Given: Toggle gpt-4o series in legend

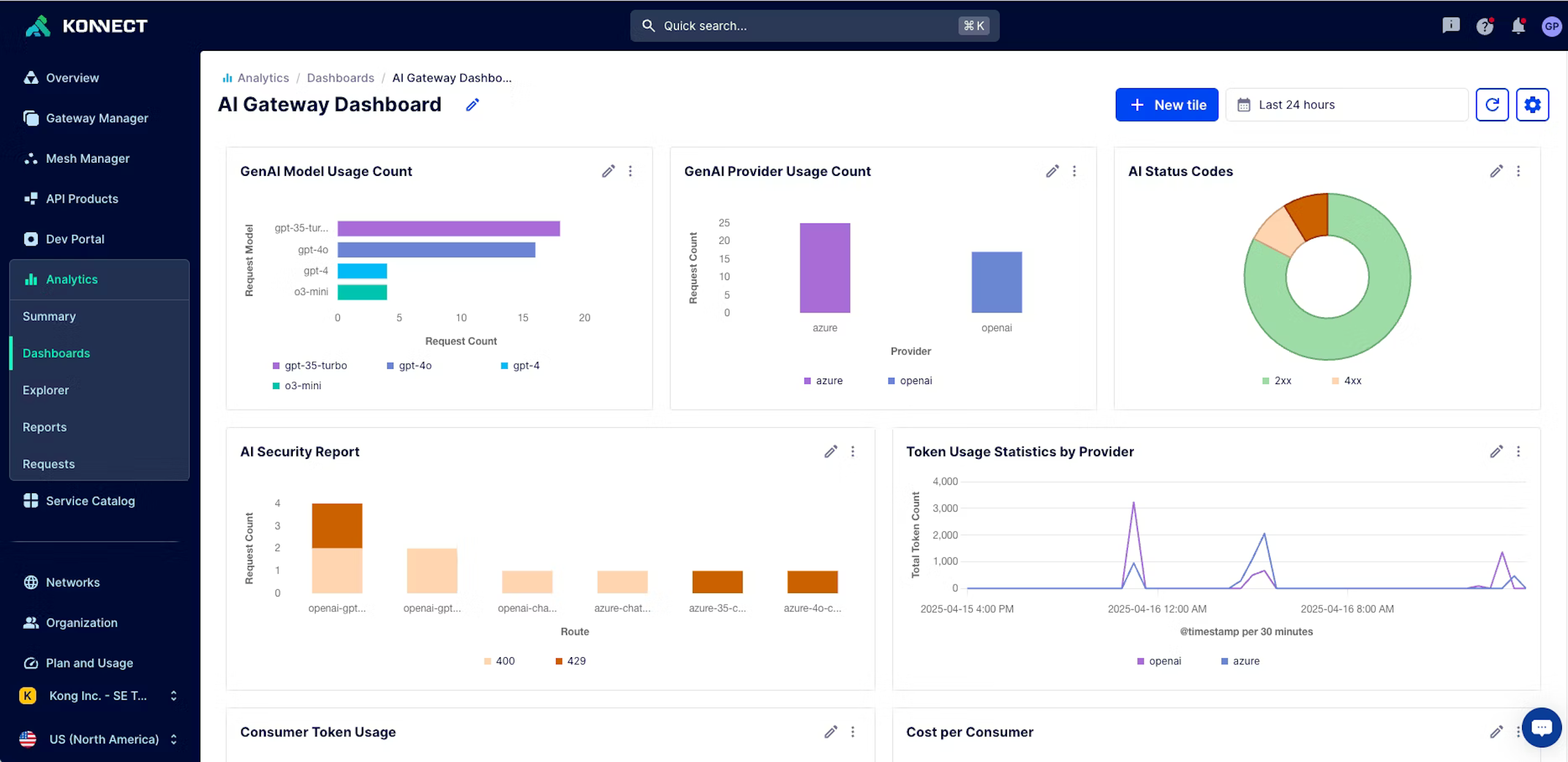Looking at the screenshot, I should tap(409, 366).
